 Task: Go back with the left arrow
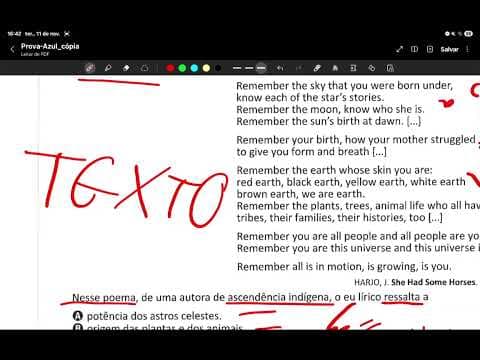click(13, 50)
